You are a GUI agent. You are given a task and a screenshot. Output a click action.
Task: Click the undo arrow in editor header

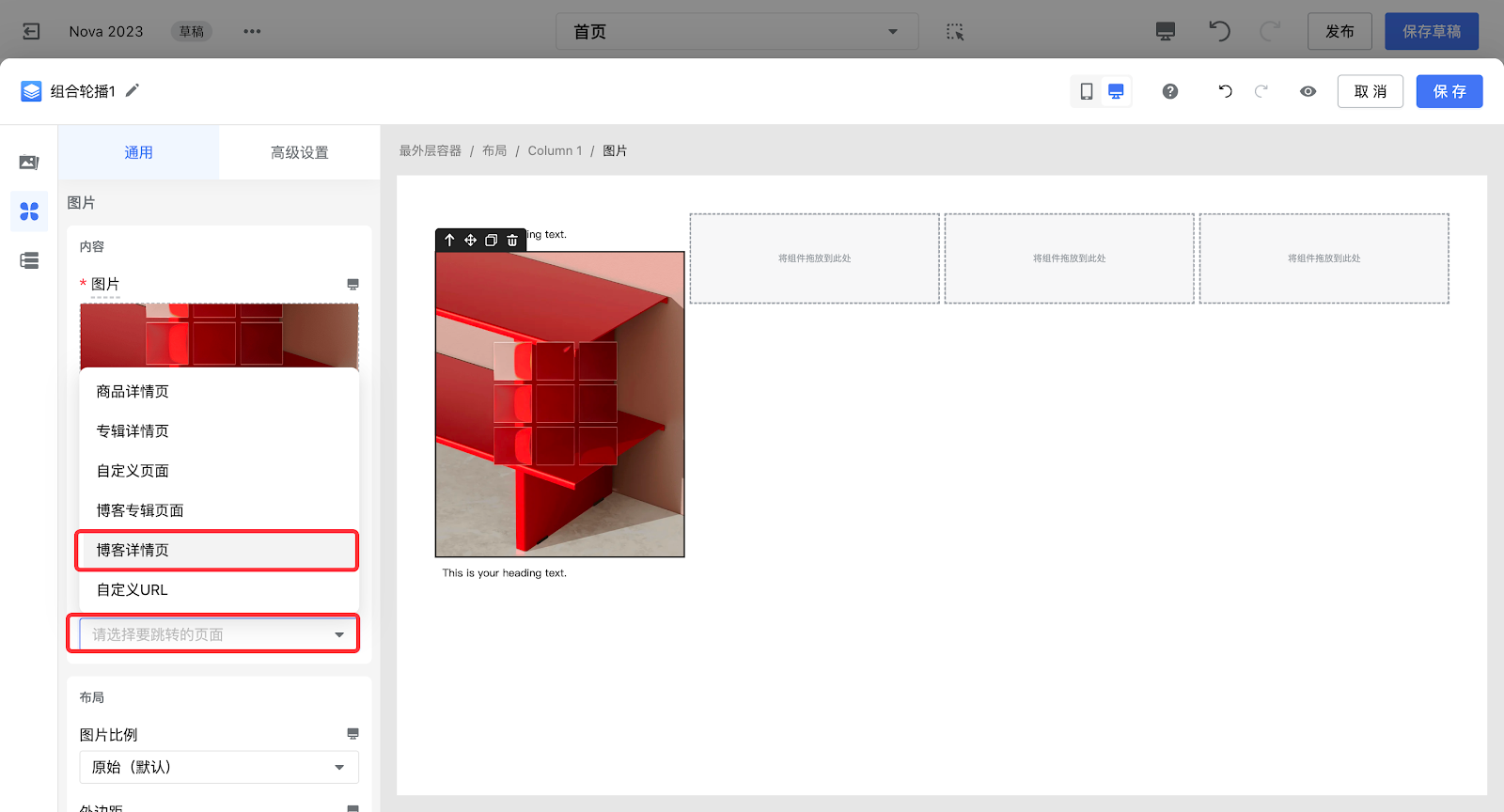click(1225, 91)
